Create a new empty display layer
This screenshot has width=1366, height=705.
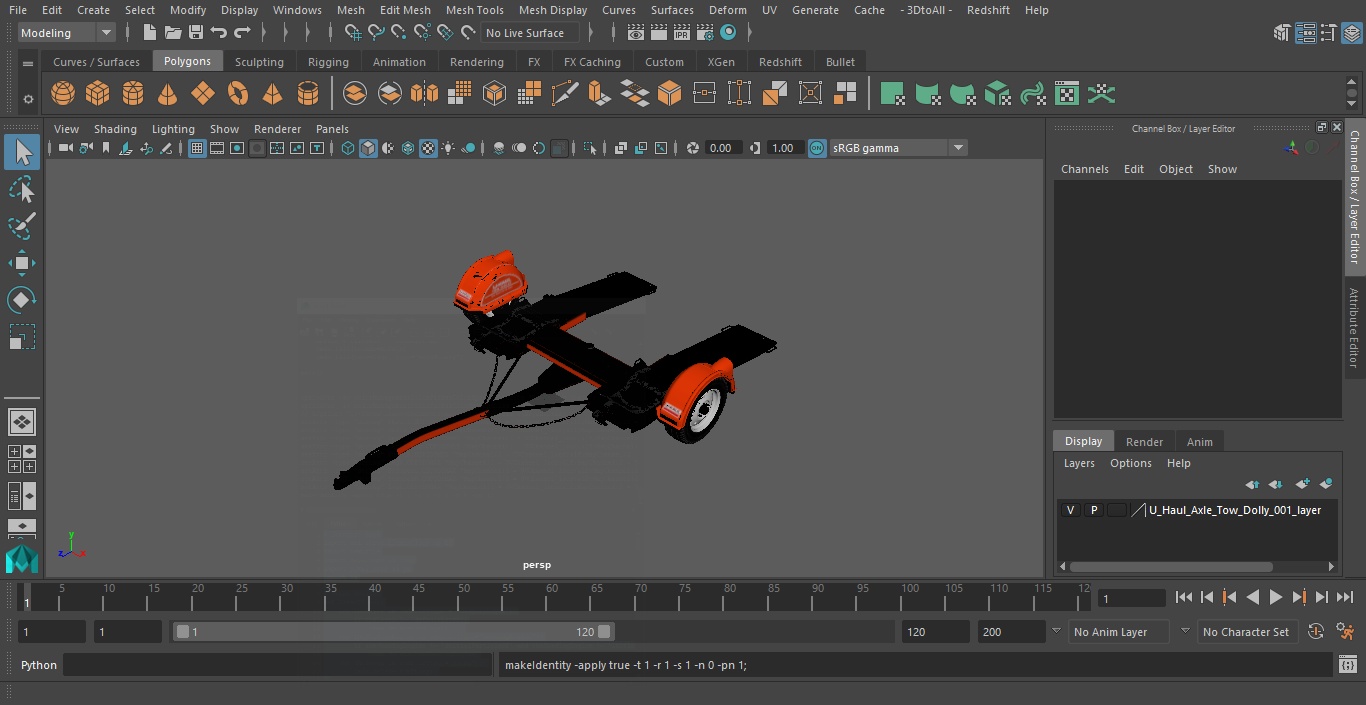pyautogui.click(x=1302, y=484)
